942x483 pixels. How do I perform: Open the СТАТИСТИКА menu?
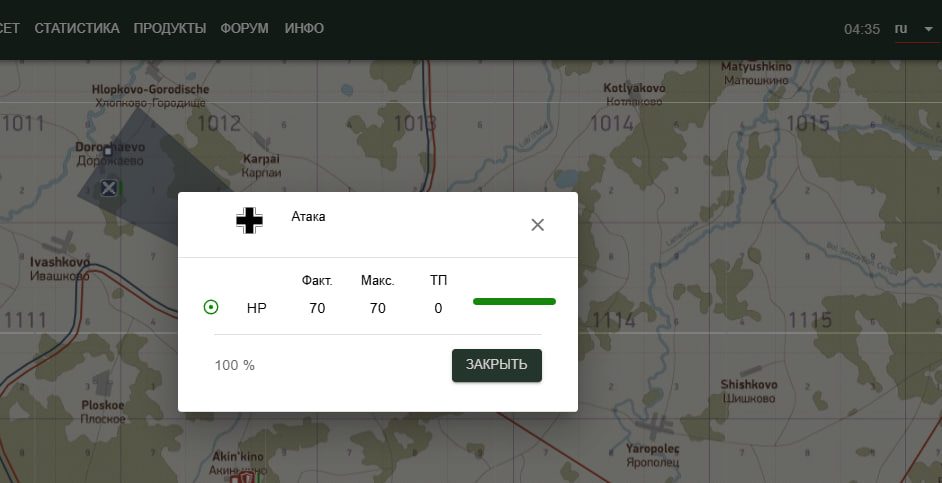(77, 28)
